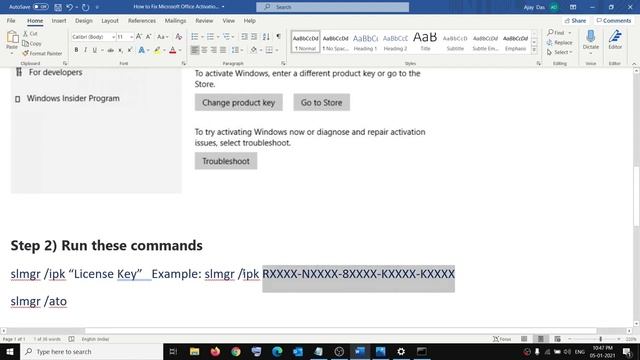This screenshot has width=640, height=360.
Task: Expand the highlight color dropdown arrow
Action: pyautogui.click(x=164, y=50)
